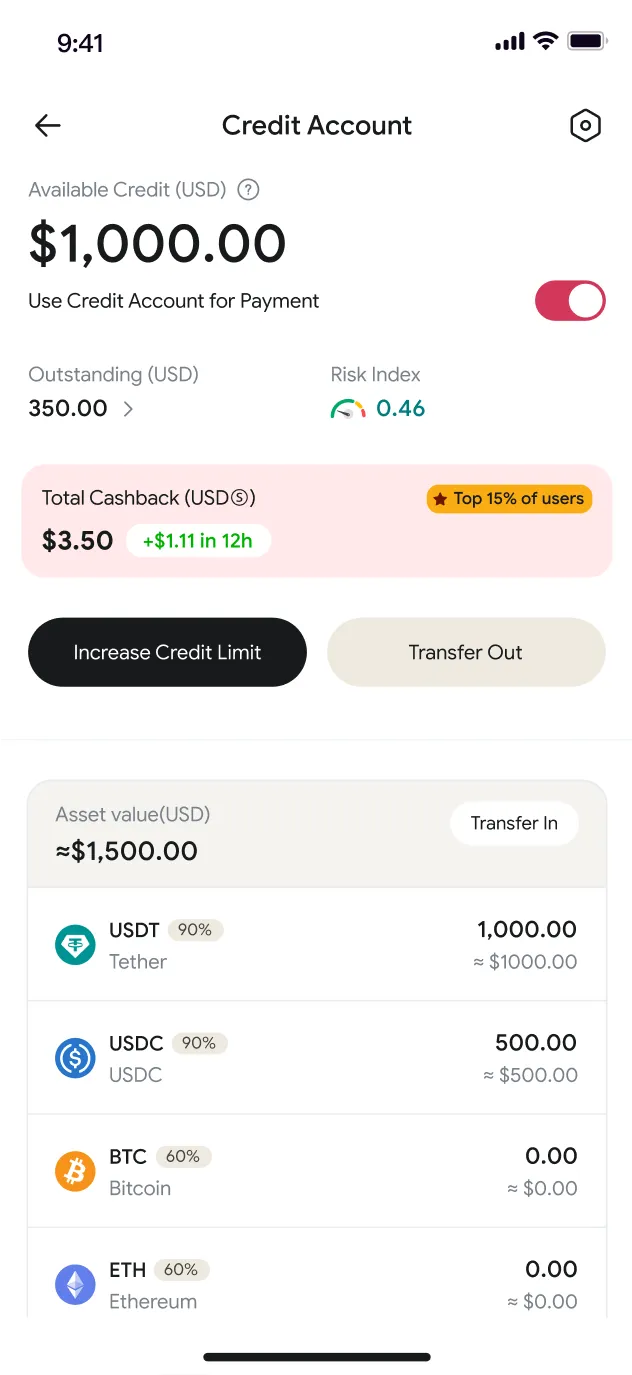632x1375 pixels.
Task: Tap the star icon in top users badge
Action: coord(440,499)
